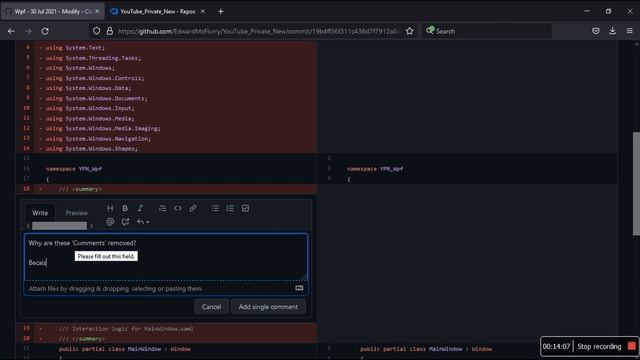The height and width of the screenshot is (360, 640).
Task: Reload the current GitHub page
Action: pyautogui.click(x=45, y=31)
